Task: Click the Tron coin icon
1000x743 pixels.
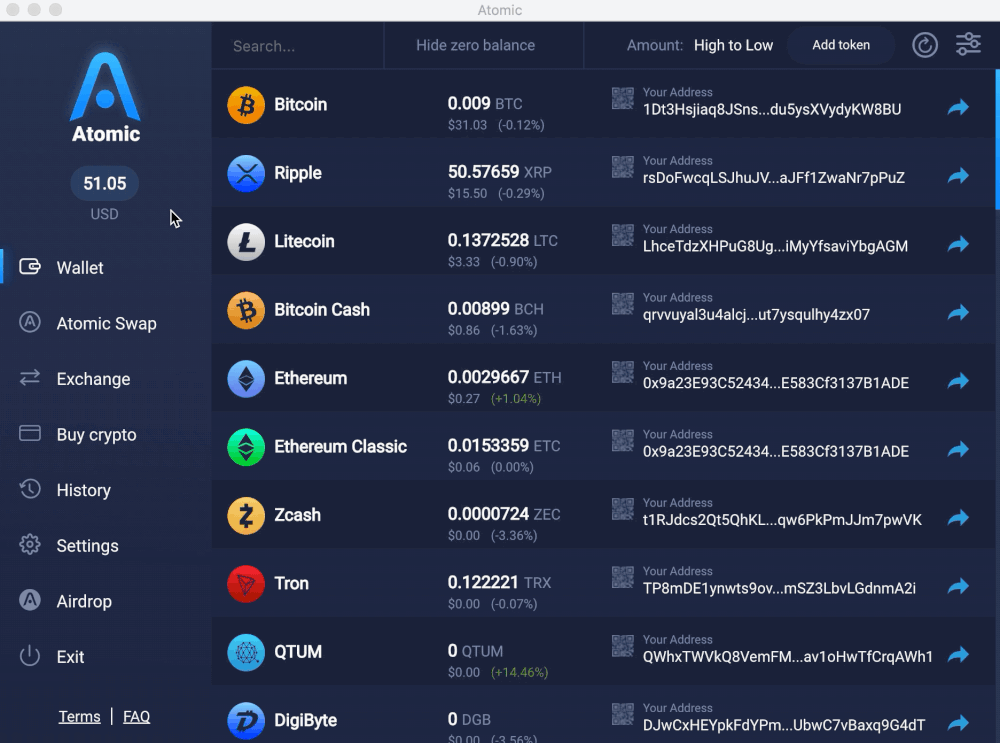Action: click(246, 584)
